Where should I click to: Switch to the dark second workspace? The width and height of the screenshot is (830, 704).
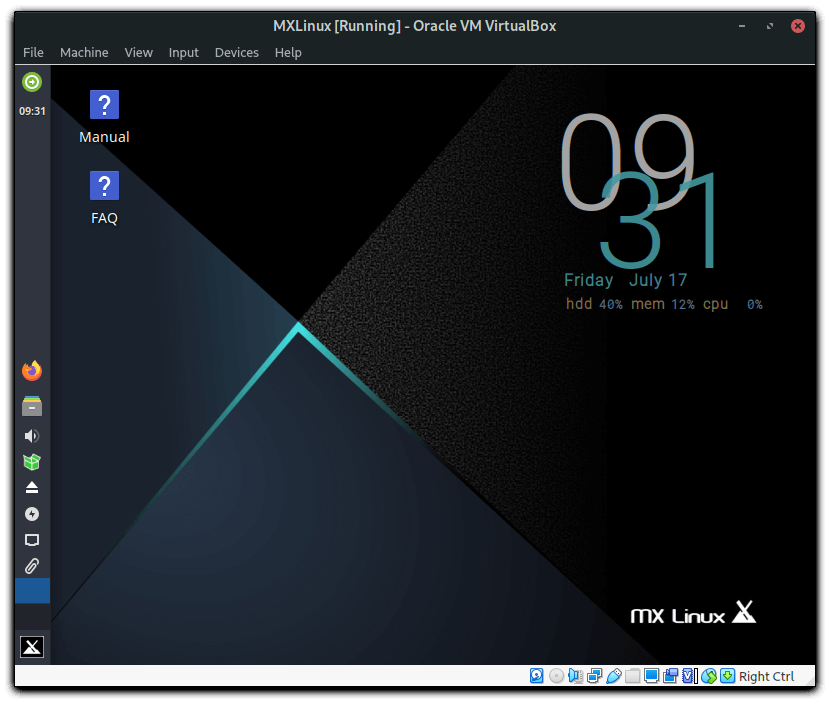32,615
